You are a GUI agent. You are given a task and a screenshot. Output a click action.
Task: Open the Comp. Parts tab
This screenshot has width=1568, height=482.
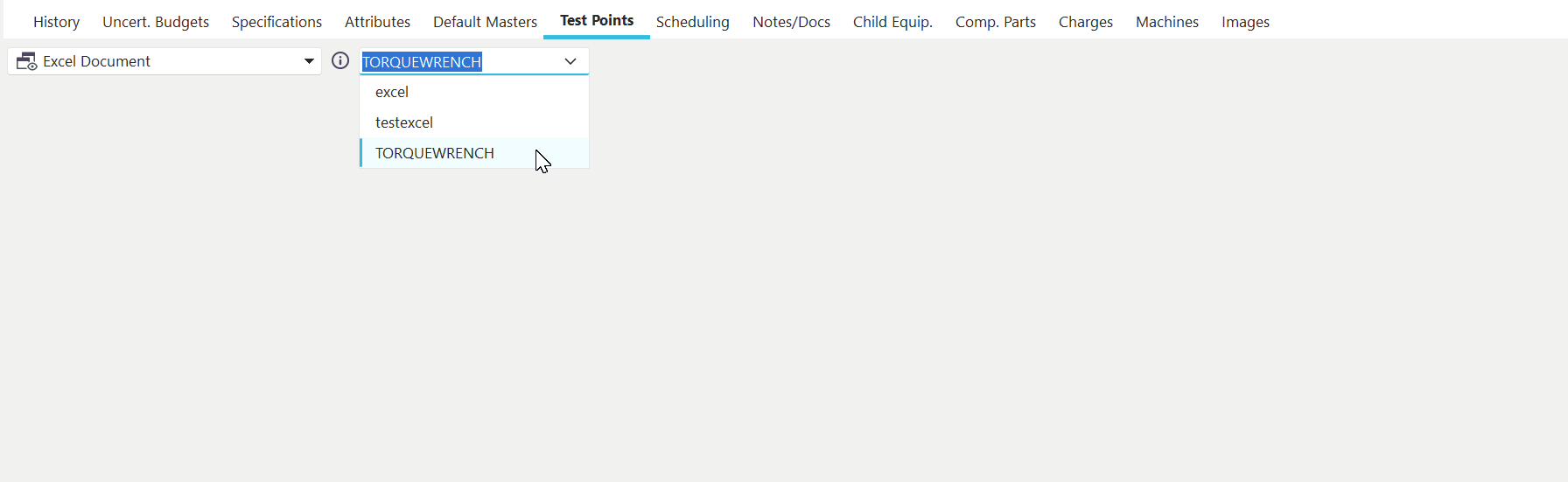pos(995,22)
